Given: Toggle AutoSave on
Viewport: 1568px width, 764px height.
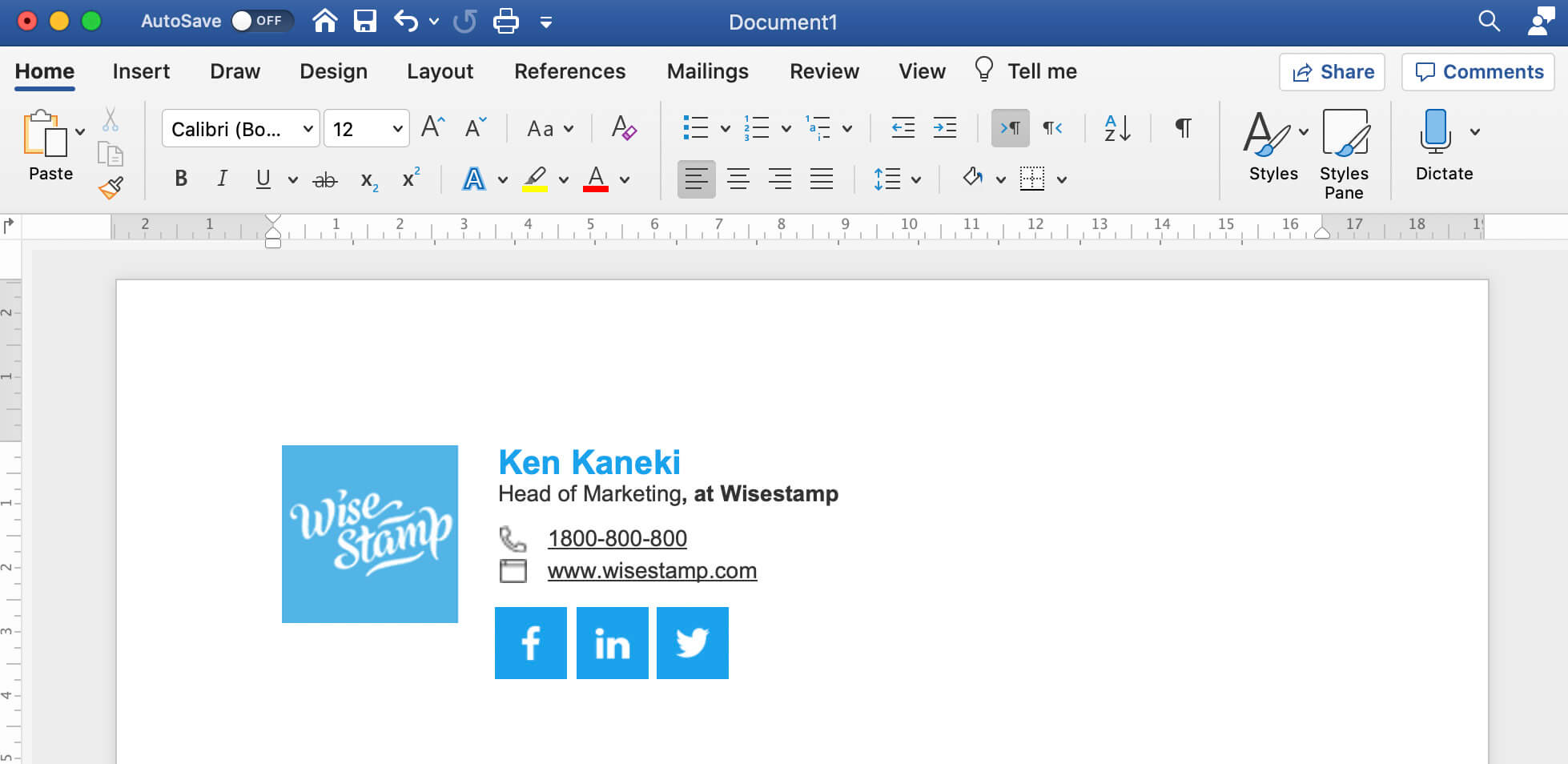Looking at the screenshot, I should [259, 21].
